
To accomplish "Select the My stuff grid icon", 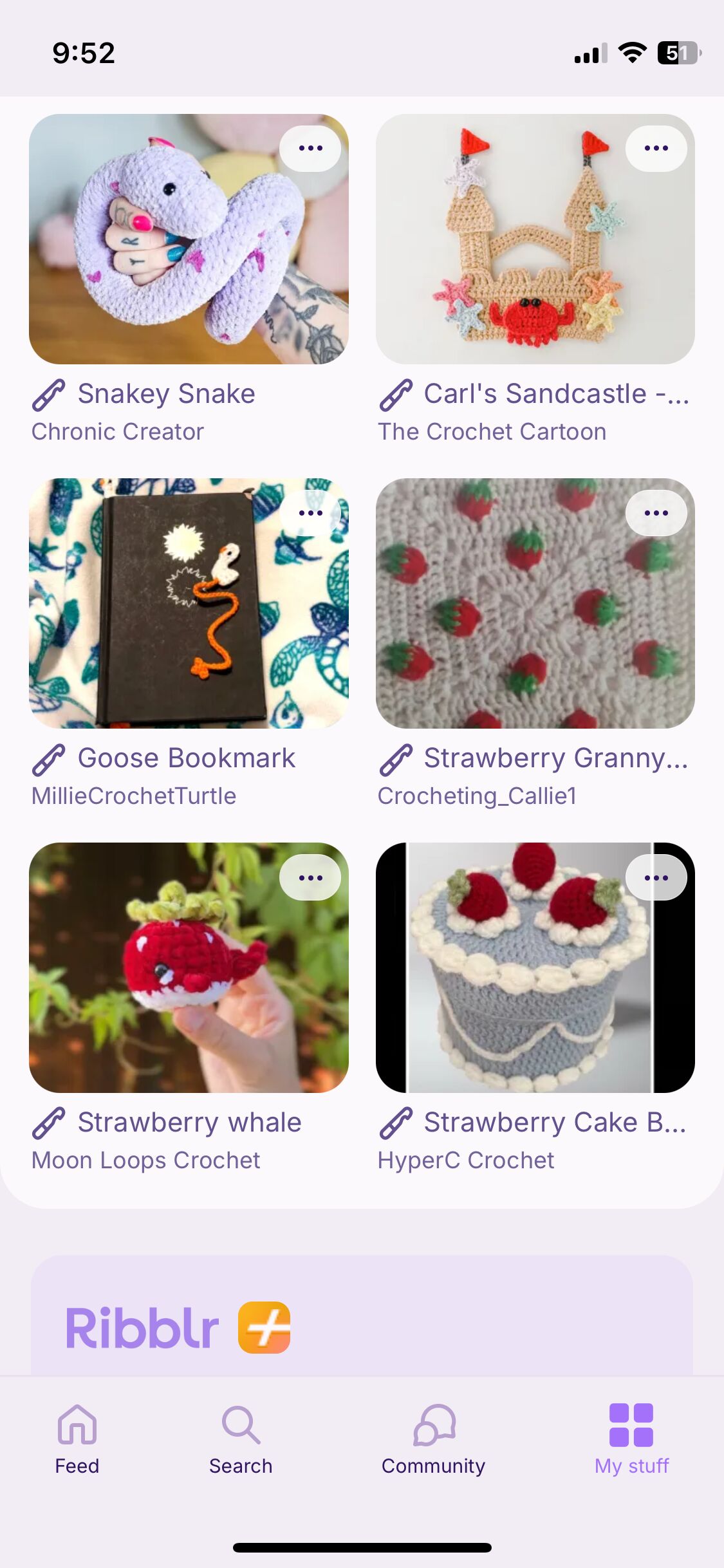I will pos(631,1424).
